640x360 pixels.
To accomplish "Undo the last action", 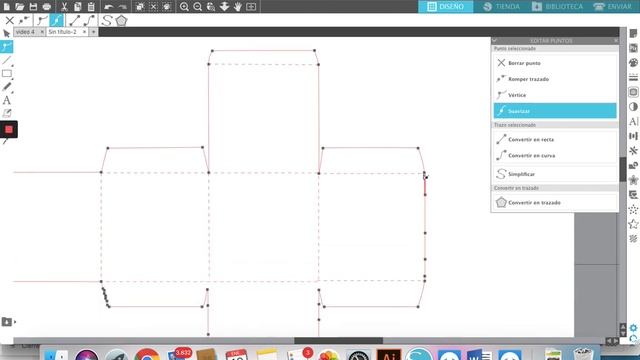I will click(109, 7).
